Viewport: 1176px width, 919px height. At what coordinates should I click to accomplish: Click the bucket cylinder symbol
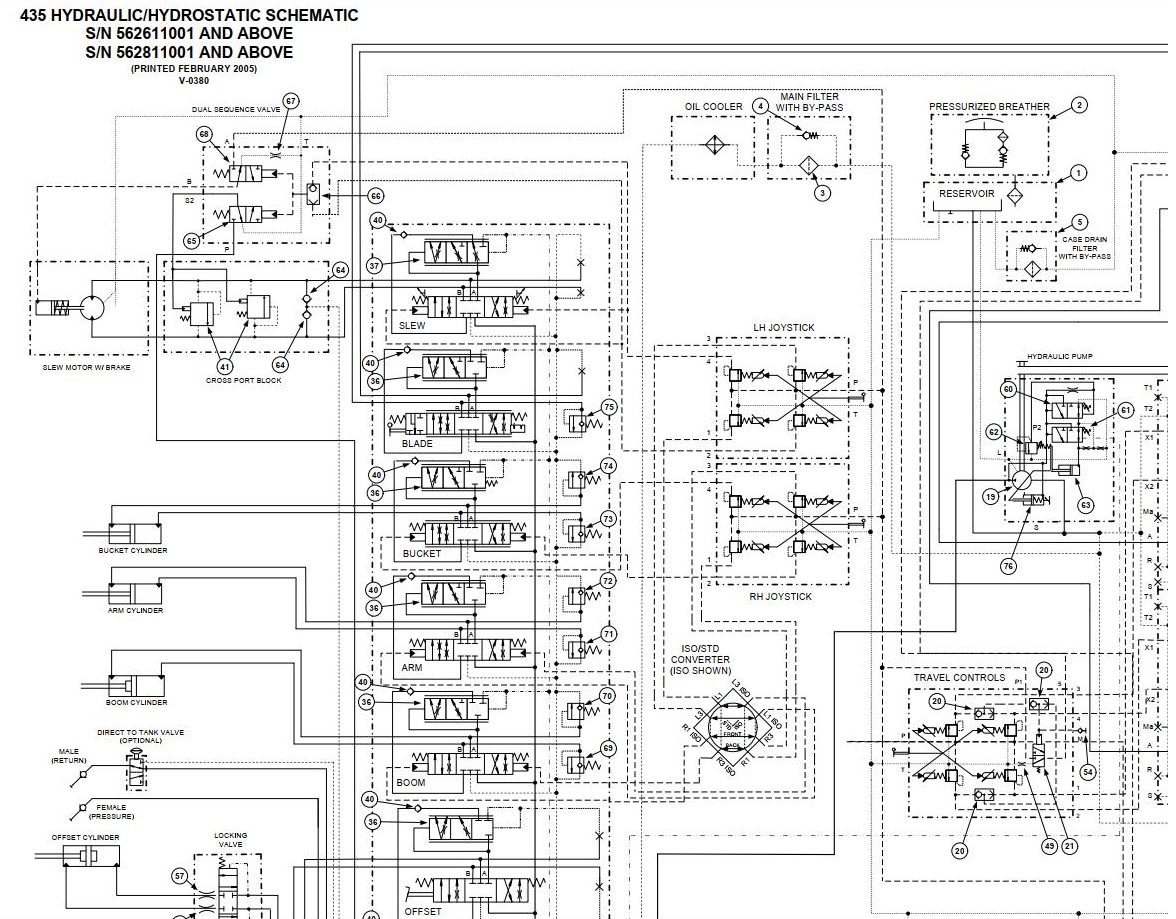pyautogui.click(x=135, y=533)
